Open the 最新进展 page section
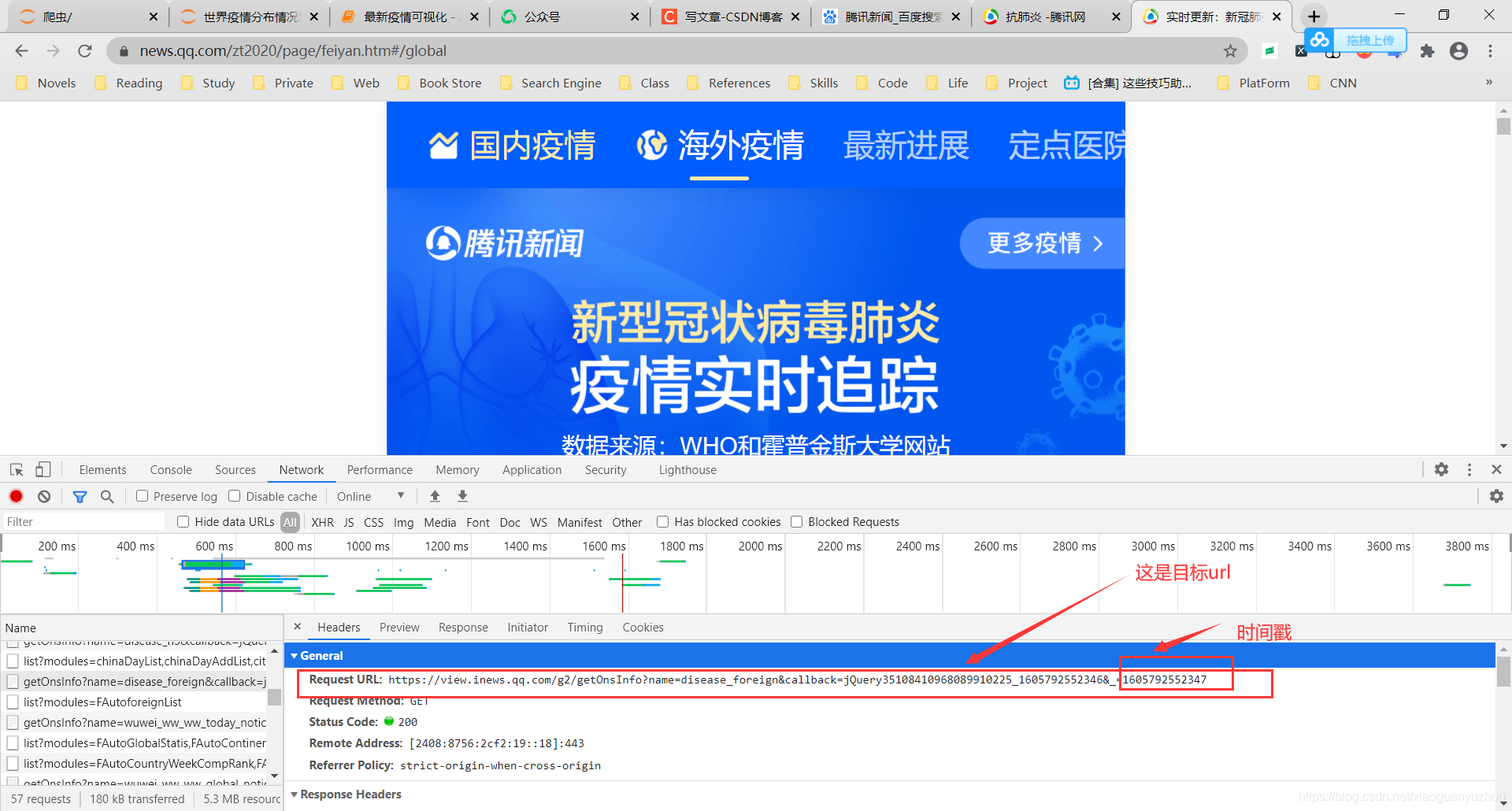This screenshot has width=1512, height=811. 906,146
